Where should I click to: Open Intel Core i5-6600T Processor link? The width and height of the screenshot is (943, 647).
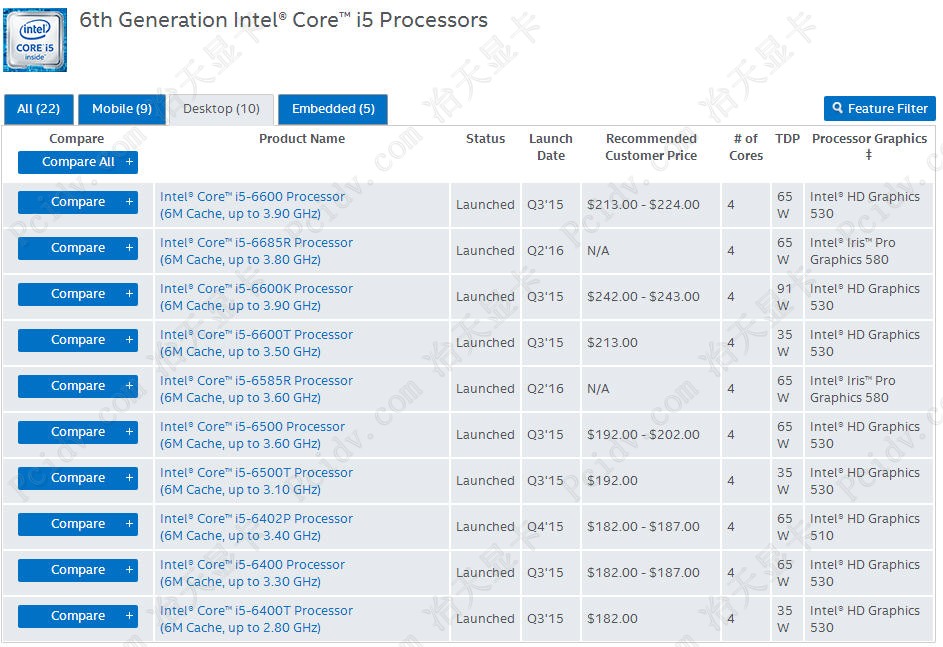click(x=256, y=343)
